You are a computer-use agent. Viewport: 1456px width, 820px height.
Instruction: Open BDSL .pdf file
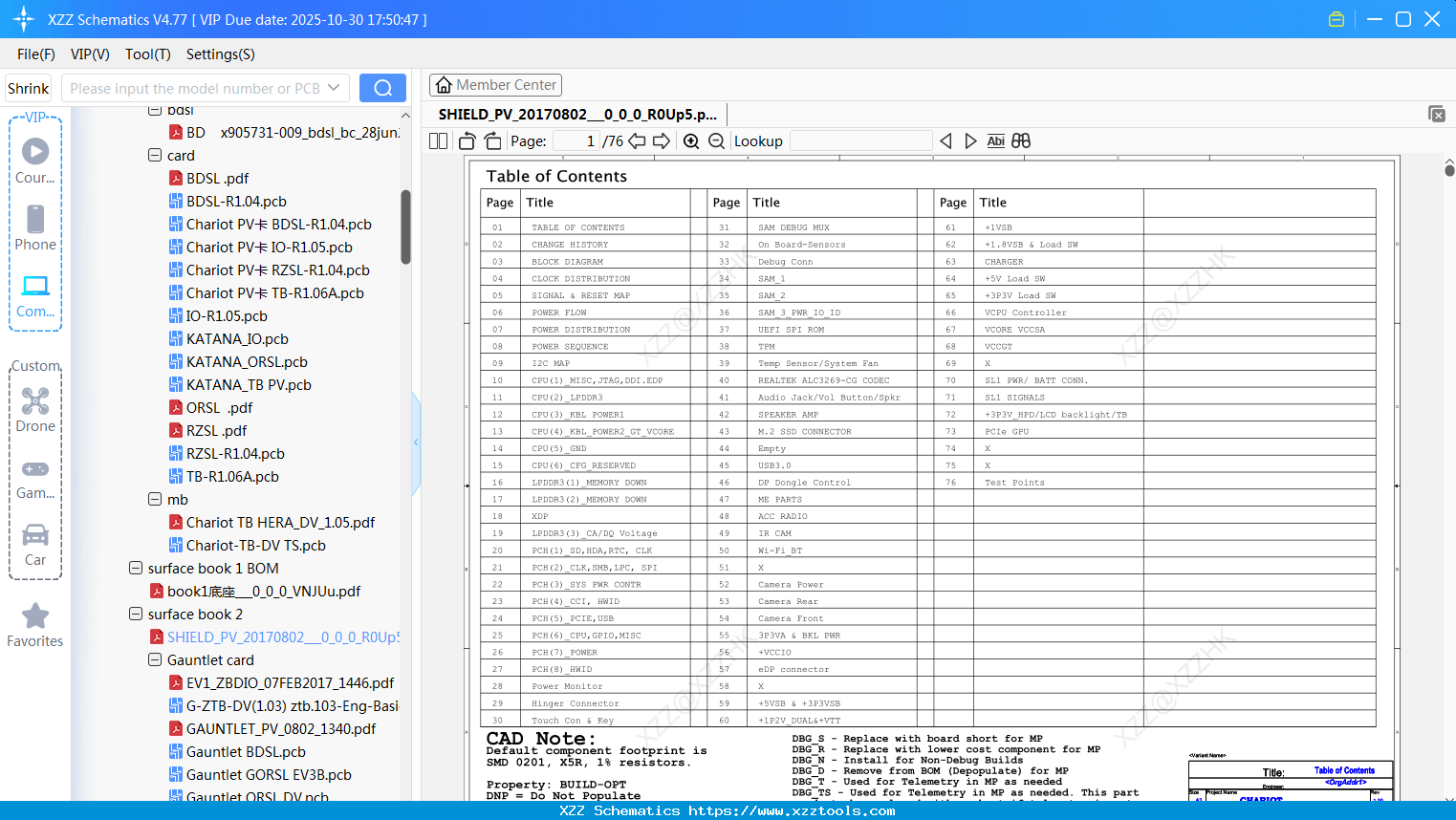208,178
